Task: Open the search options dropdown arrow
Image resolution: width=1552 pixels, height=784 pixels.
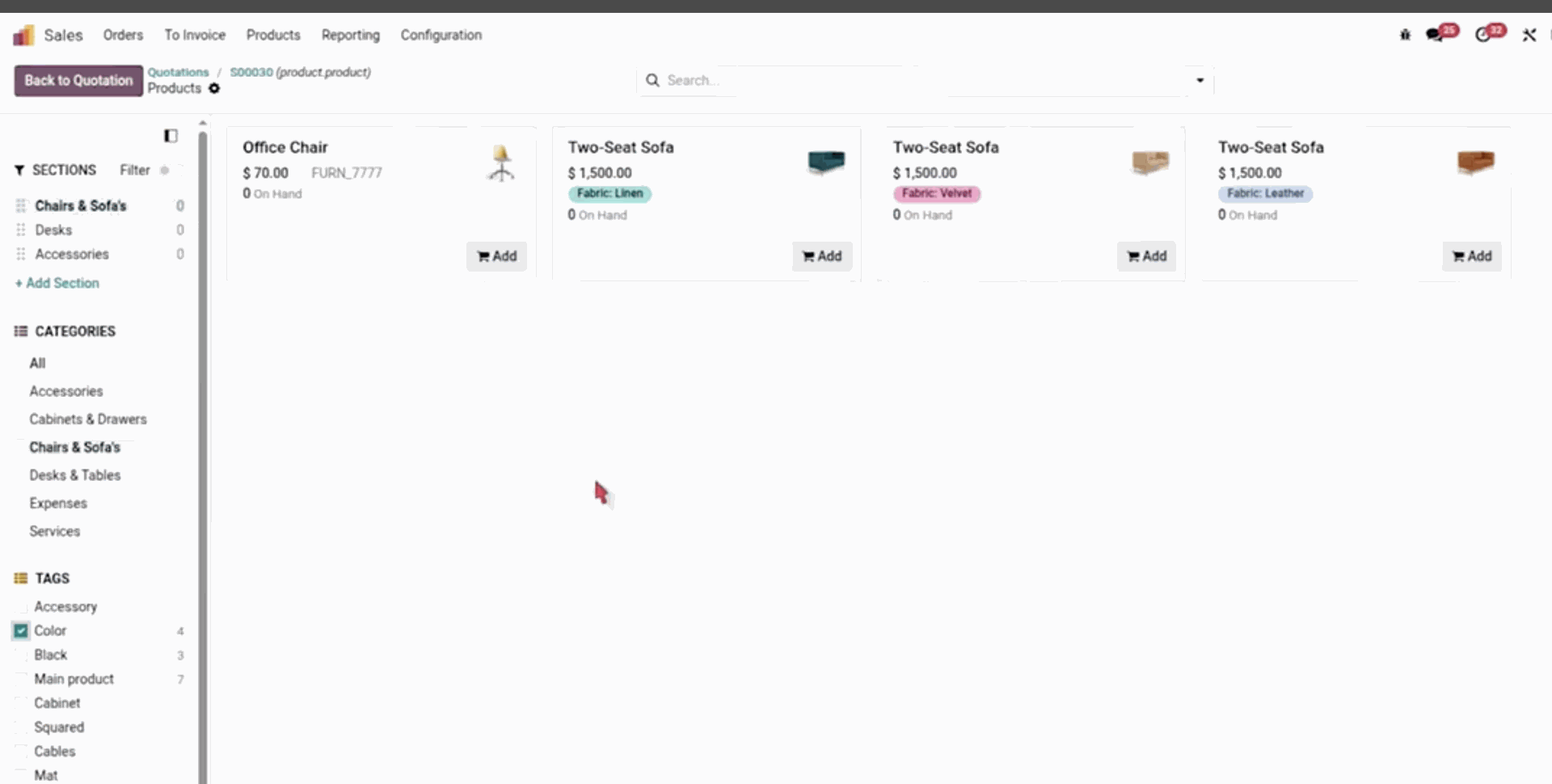Action: 1200,80
